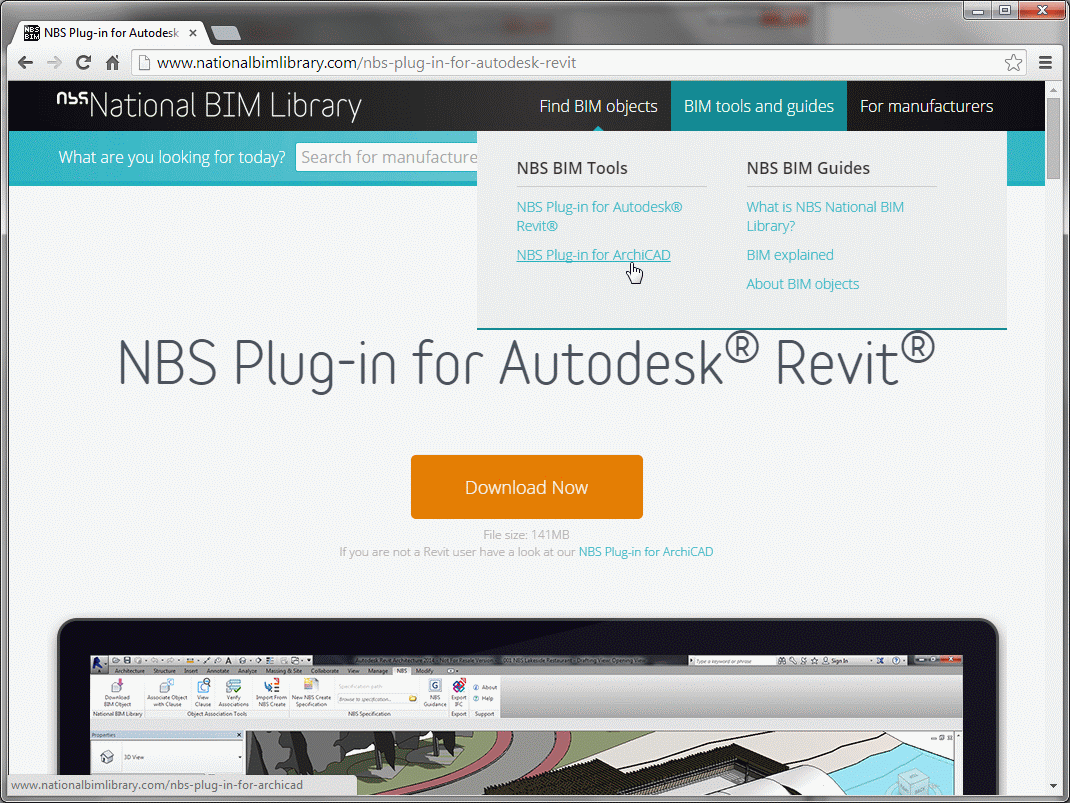
Task: Open What is NBS National BIM Library?
Action: (x=825, y=216)
